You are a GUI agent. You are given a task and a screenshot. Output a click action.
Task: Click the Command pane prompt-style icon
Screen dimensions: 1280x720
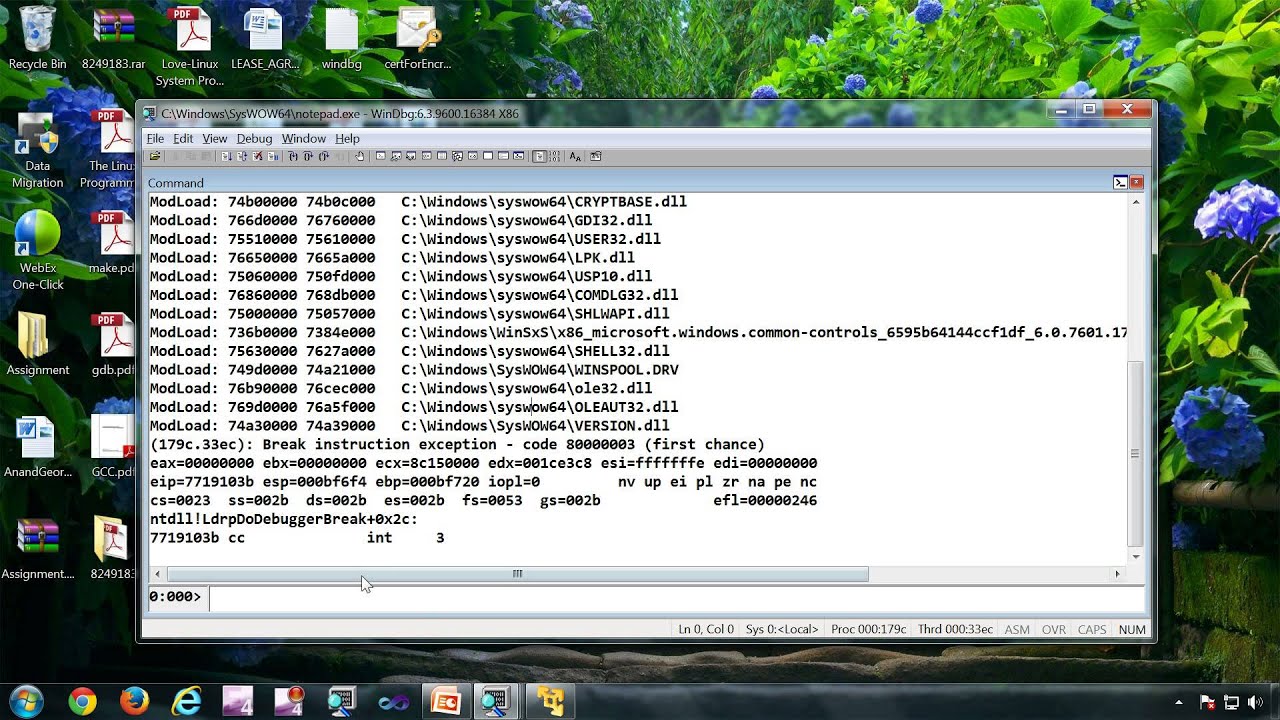1121,183
